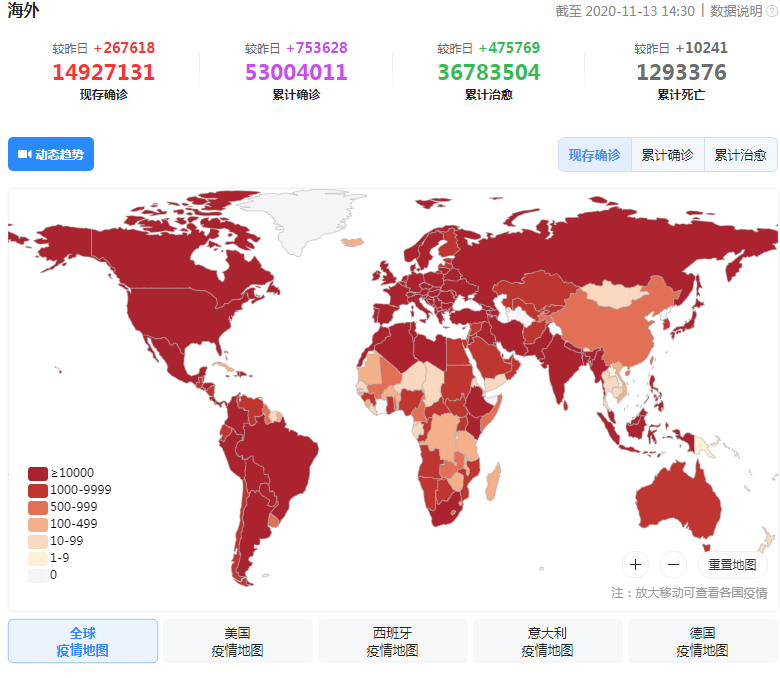Toggle the 0 cases legend swatch

pos(38,575)
